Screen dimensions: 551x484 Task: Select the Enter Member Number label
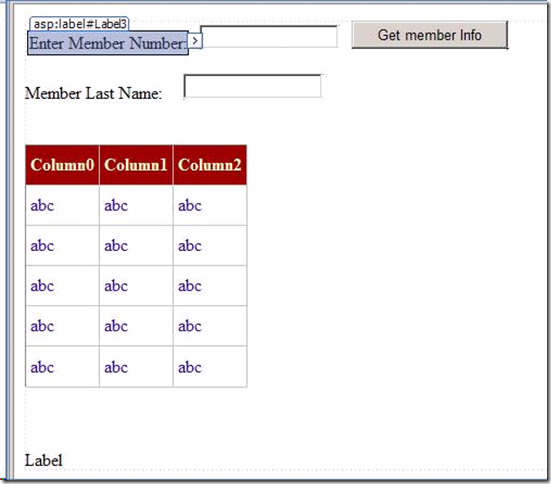coord(108,43)
